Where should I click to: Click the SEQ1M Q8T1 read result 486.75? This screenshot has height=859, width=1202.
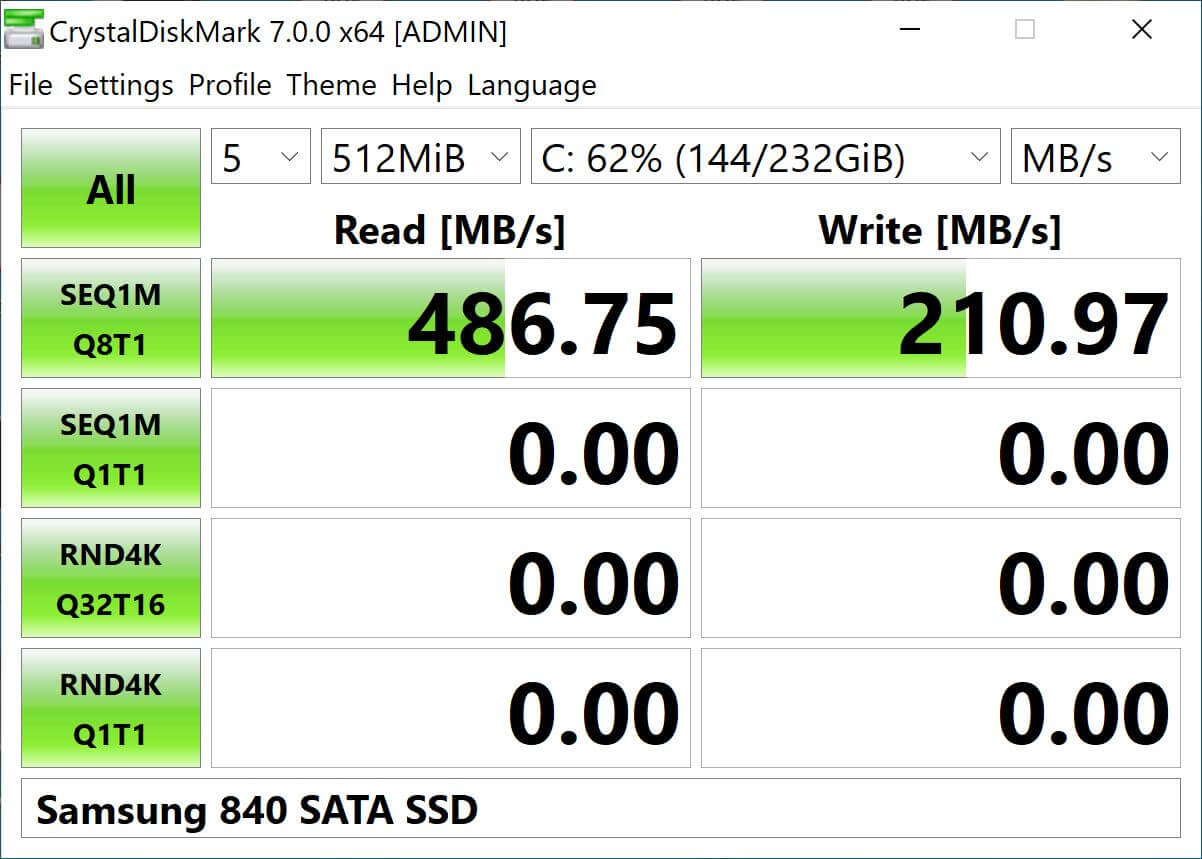click(x=450, y=318)
